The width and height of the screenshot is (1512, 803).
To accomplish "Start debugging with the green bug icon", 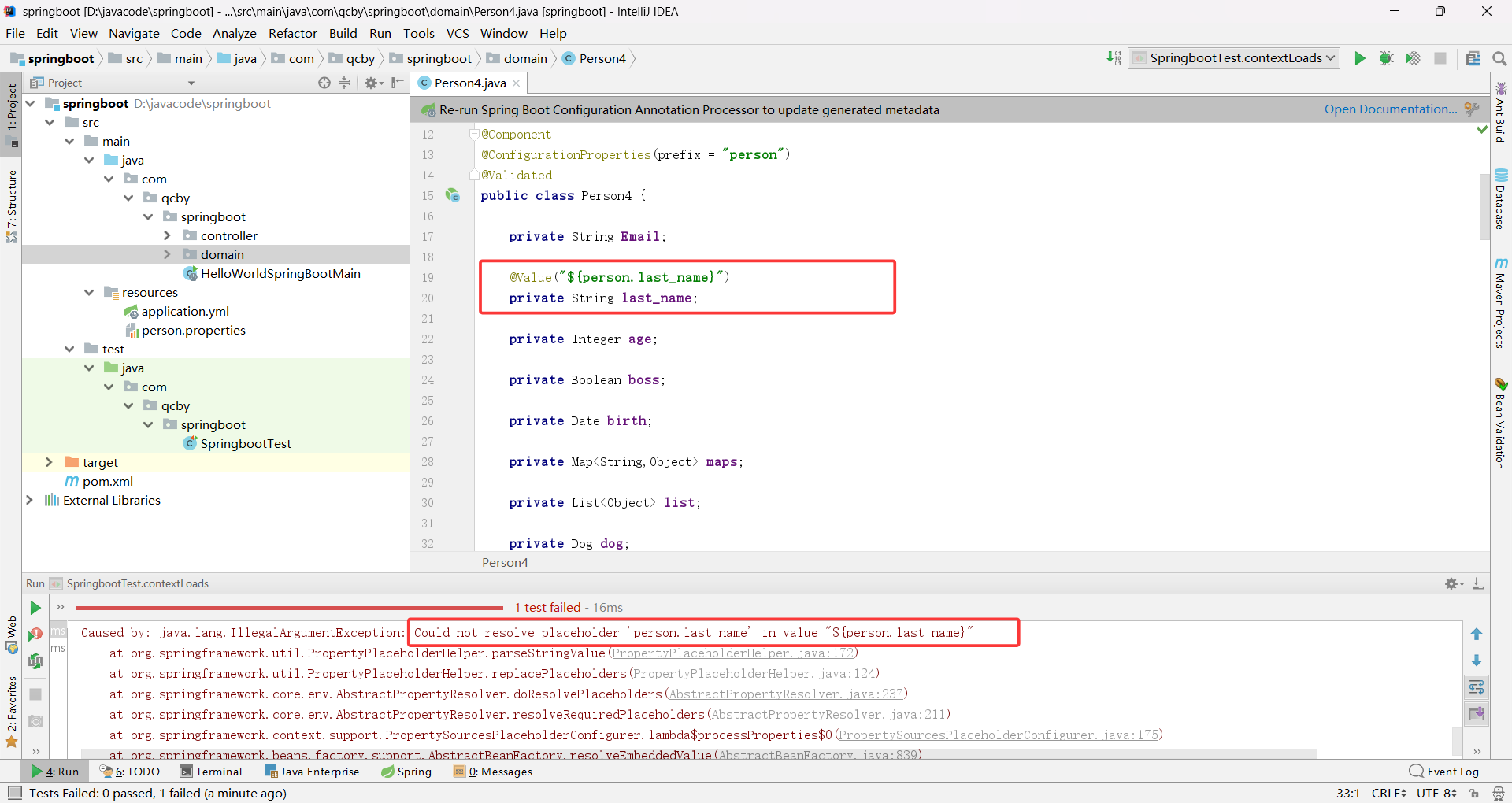I will pos(1386,58).
